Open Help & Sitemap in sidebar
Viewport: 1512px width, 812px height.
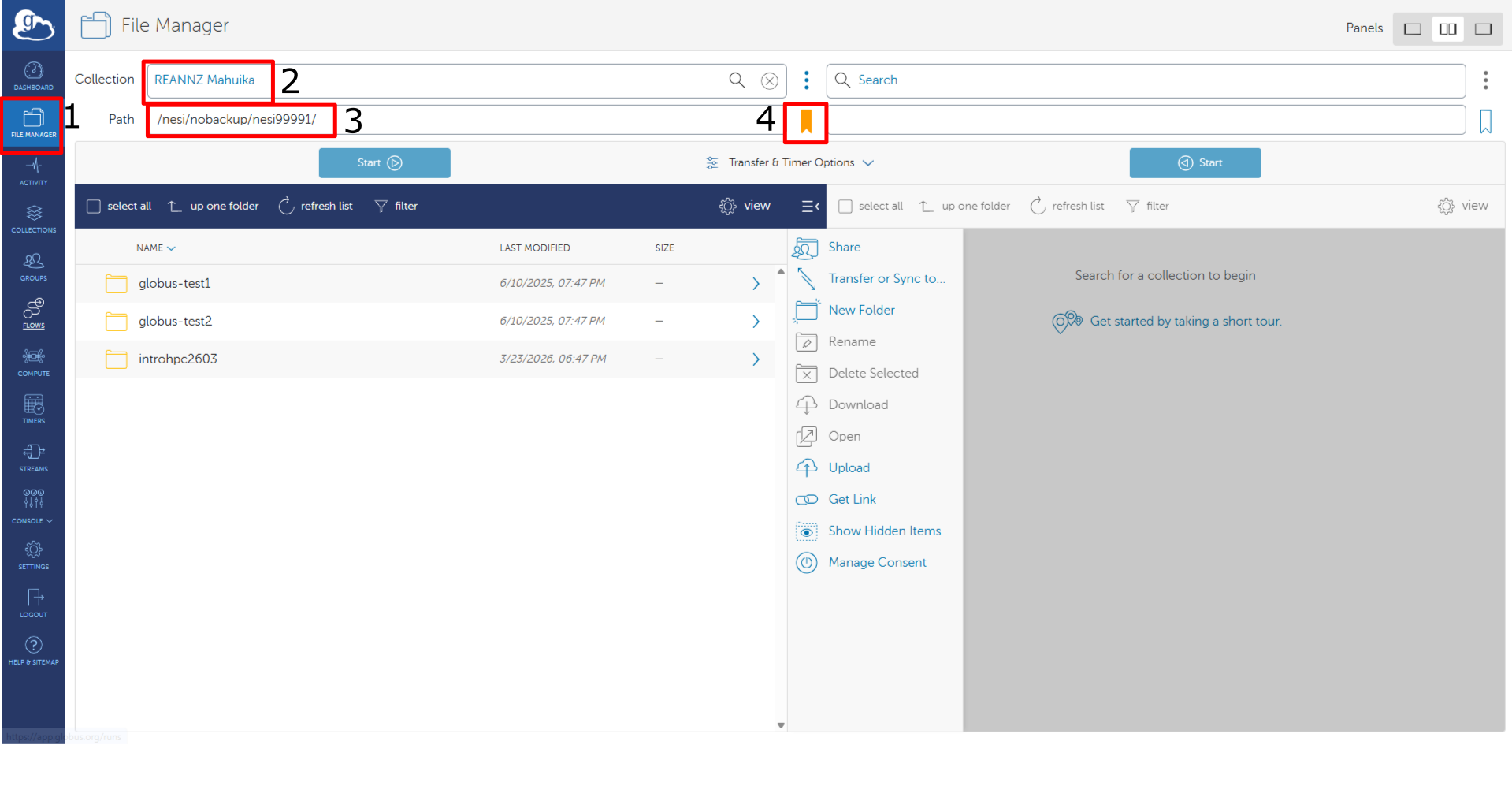(x=33, y=651)
